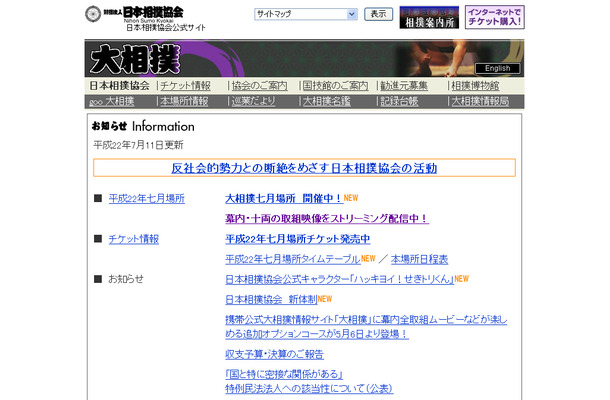Open the 日本相撲協会 新体制 link

click(x=271, y=299)
